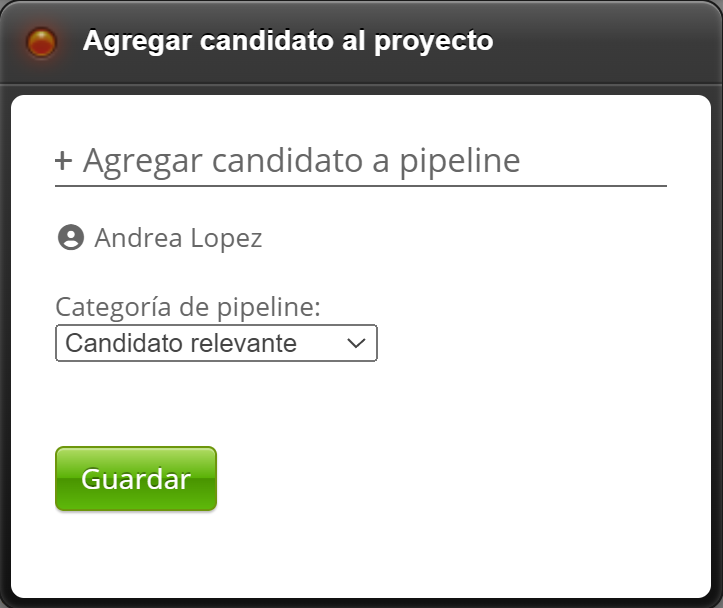
Task: Open the Candidato relevante dropdown
Action: point(216,343)
